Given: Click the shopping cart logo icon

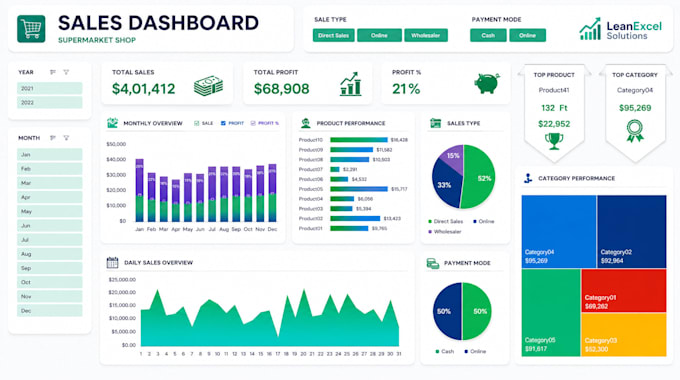Looking at the screenshot, I should click(x=31, y=29).
